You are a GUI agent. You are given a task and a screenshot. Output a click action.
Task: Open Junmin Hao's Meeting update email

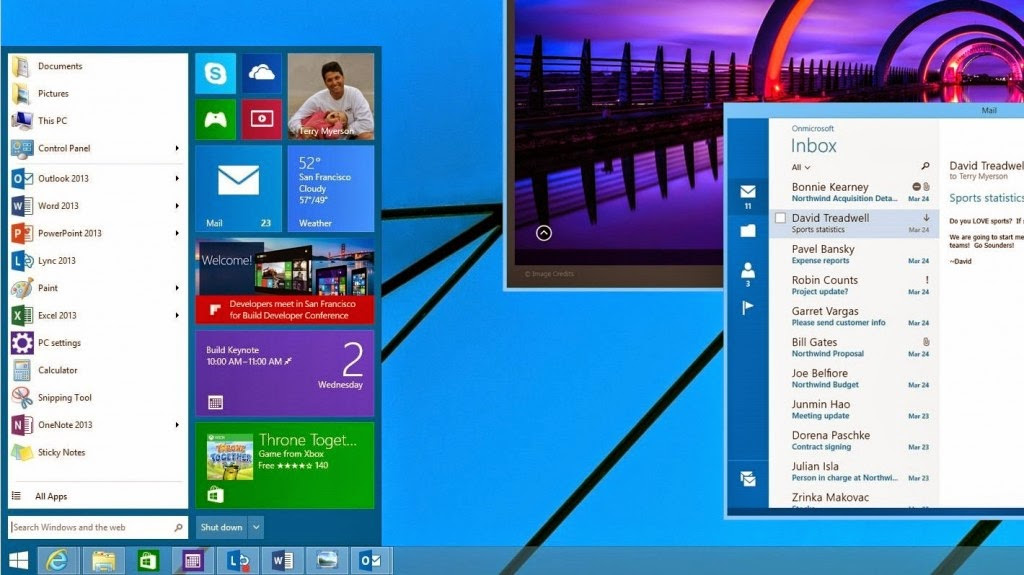854,409
